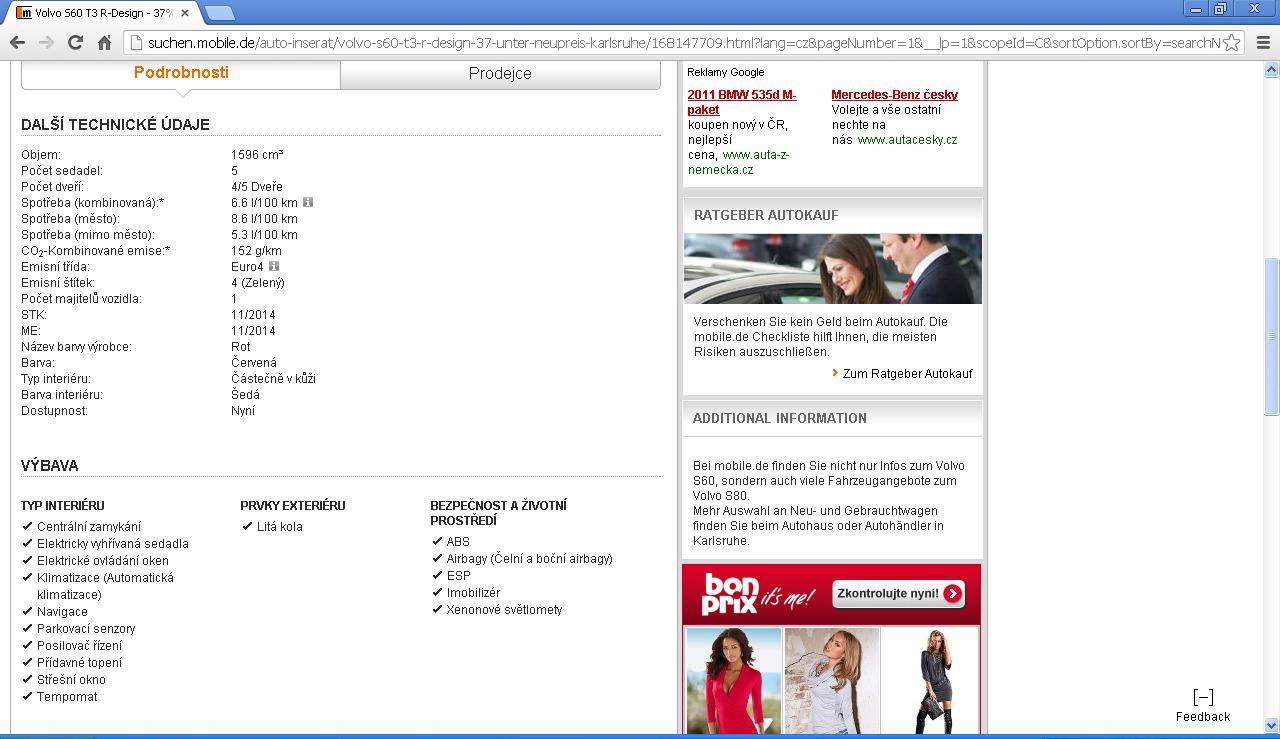Click the Ratgeber Autokauf banner image

[x=832, y=269]
